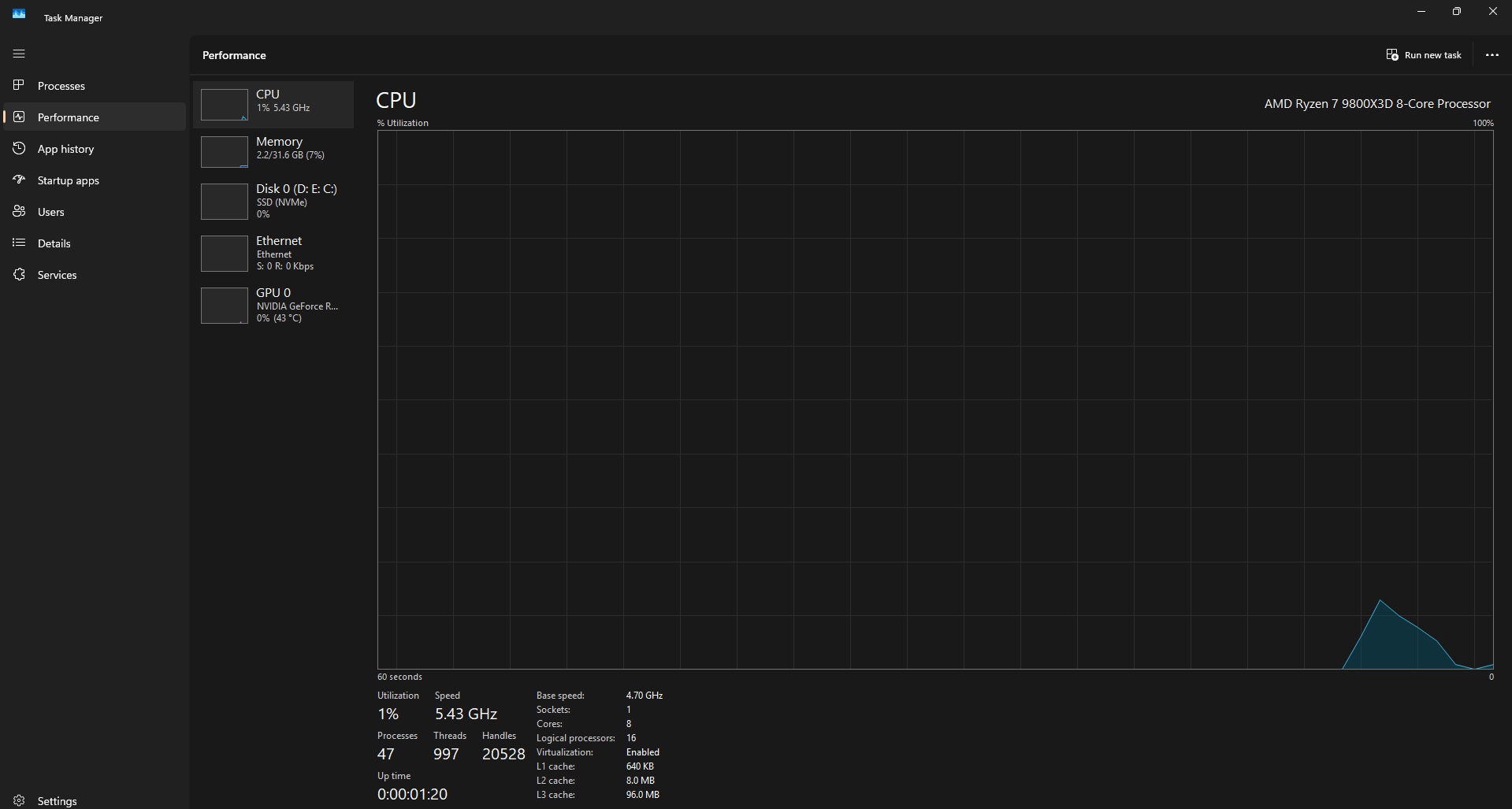The image size is (1512, 809).
Task: Click the SSD (NVMe) disk type text
Action: (x=282, y=202)
